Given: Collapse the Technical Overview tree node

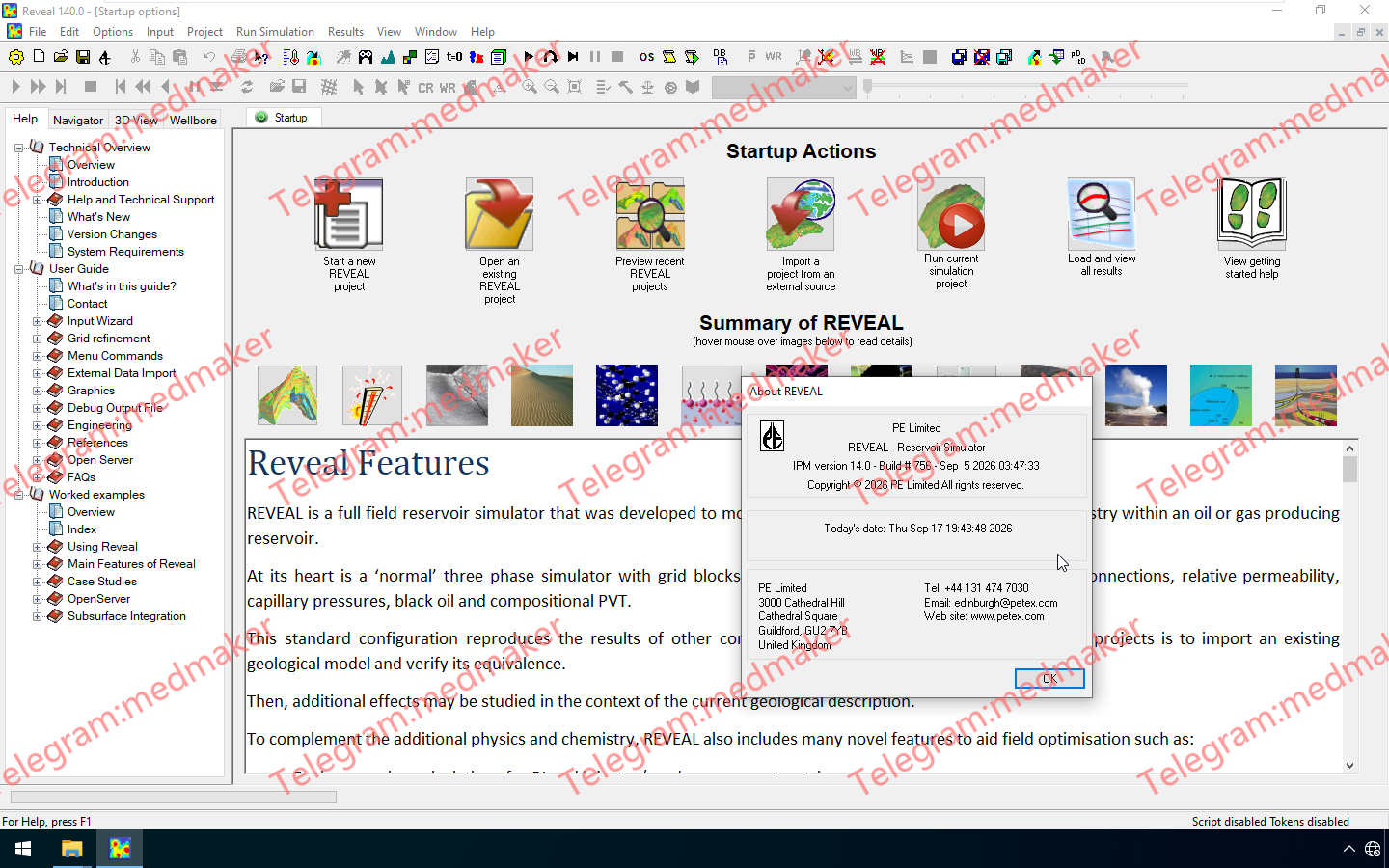Looking at the screenshot, I should coord(18,148).
